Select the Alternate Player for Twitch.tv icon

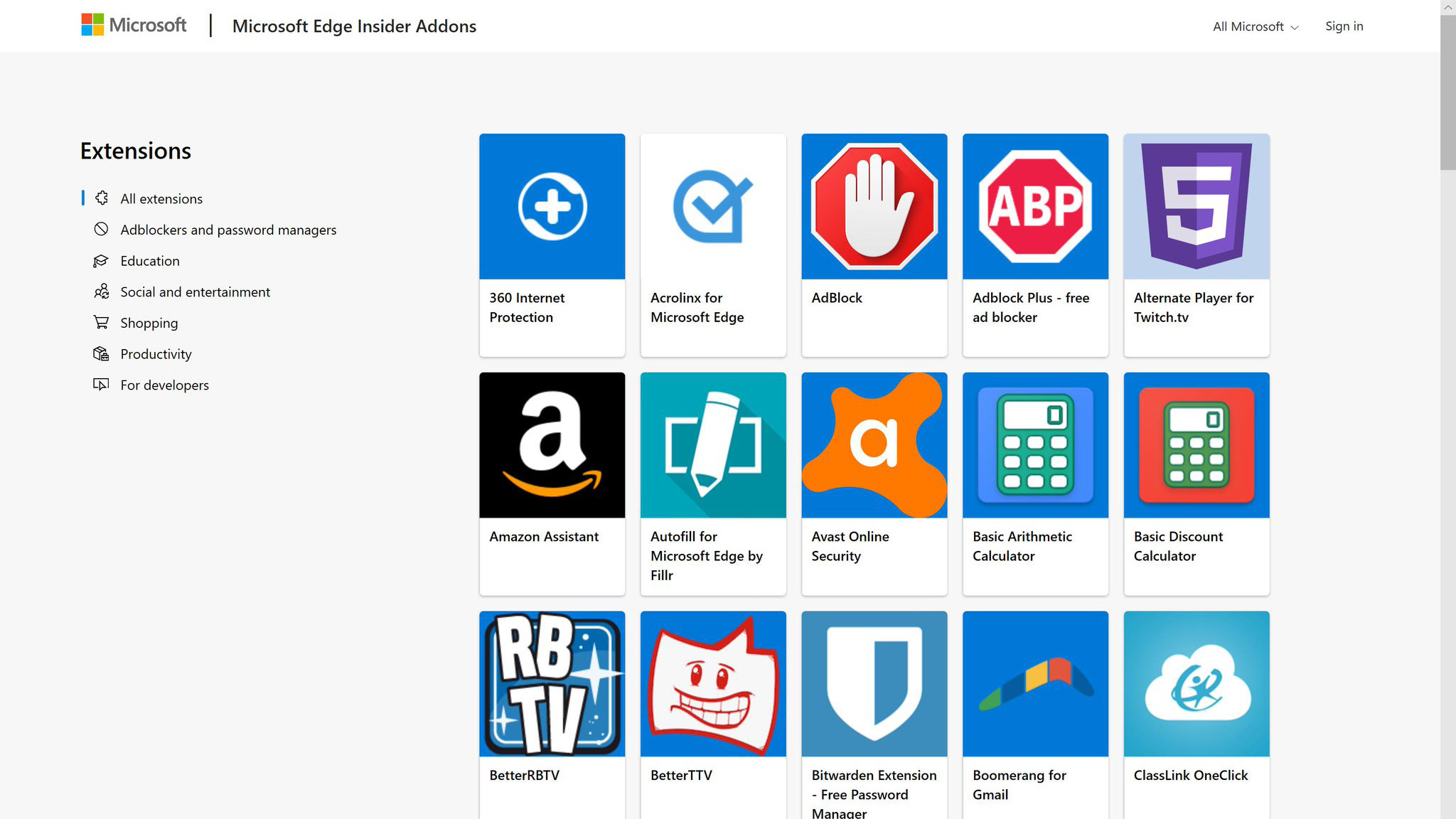pyautogui.click(x=1197, y=206)
